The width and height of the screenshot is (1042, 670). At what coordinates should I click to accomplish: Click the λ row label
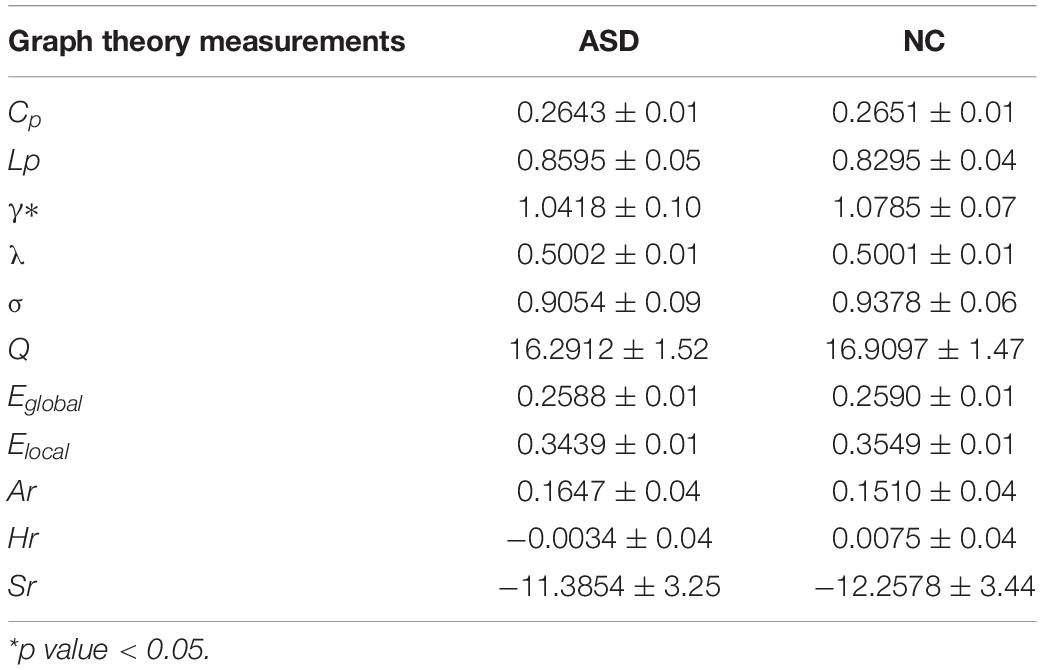pos(17,255)
